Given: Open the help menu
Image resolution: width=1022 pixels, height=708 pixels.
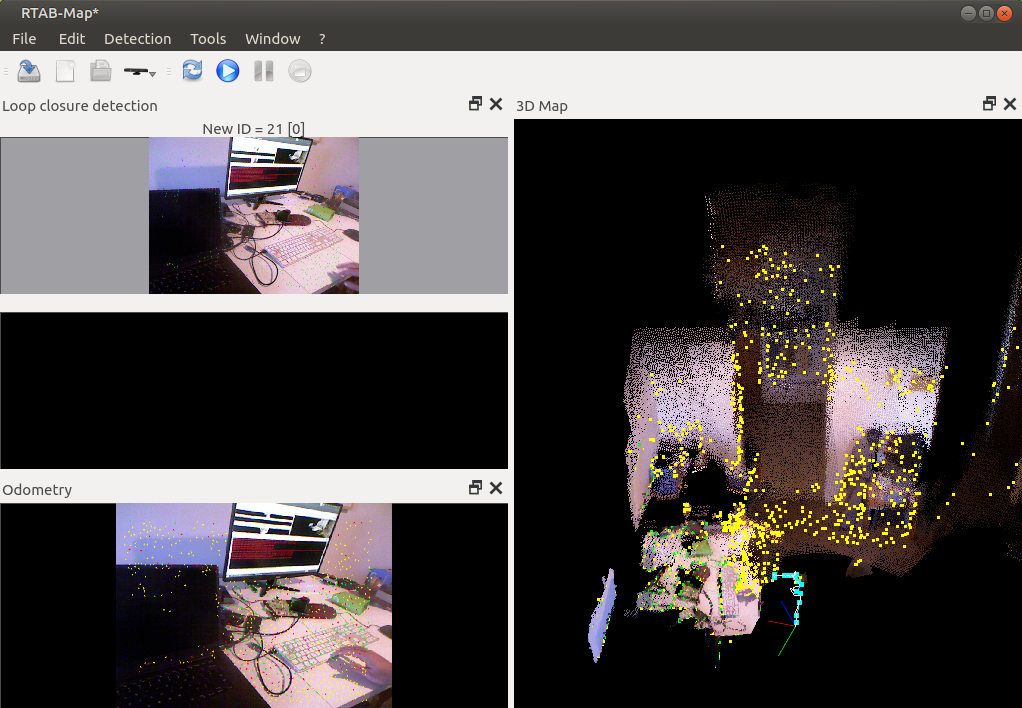Looking at the screenshot, I should 321,38.
